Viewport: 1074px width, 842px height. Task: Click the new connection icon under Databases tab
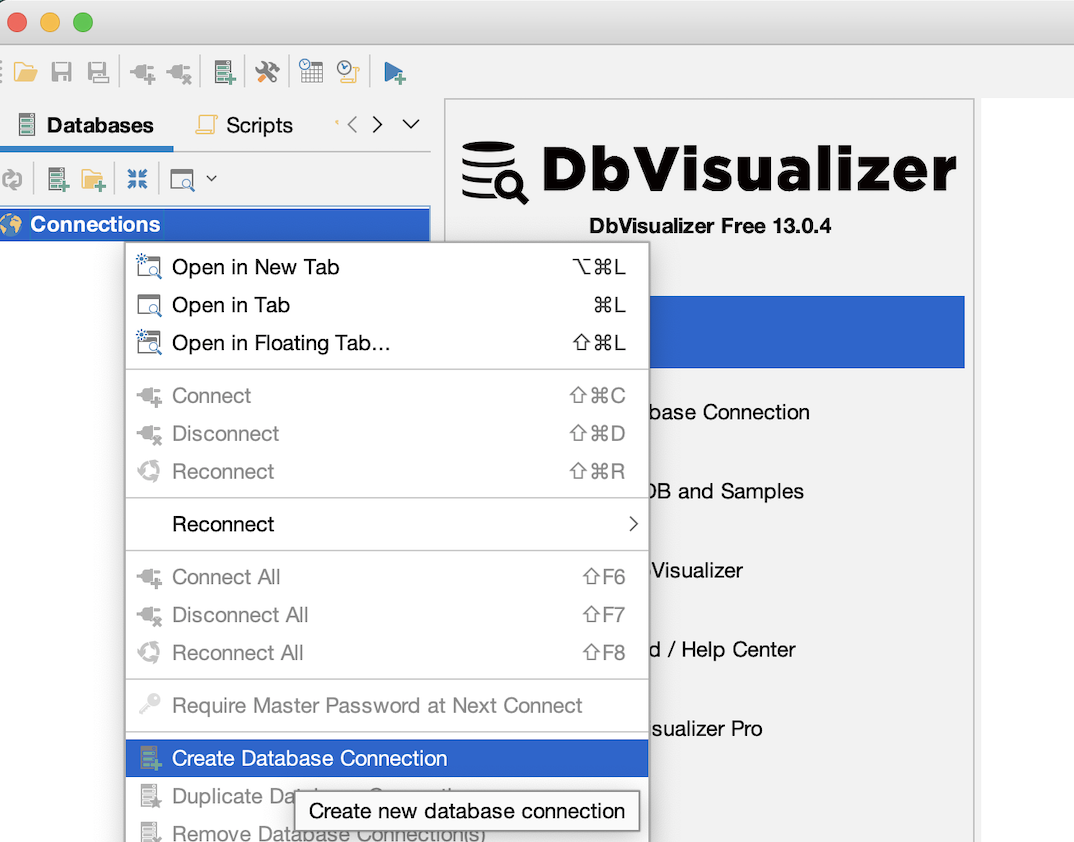click(x=59, y=180)
